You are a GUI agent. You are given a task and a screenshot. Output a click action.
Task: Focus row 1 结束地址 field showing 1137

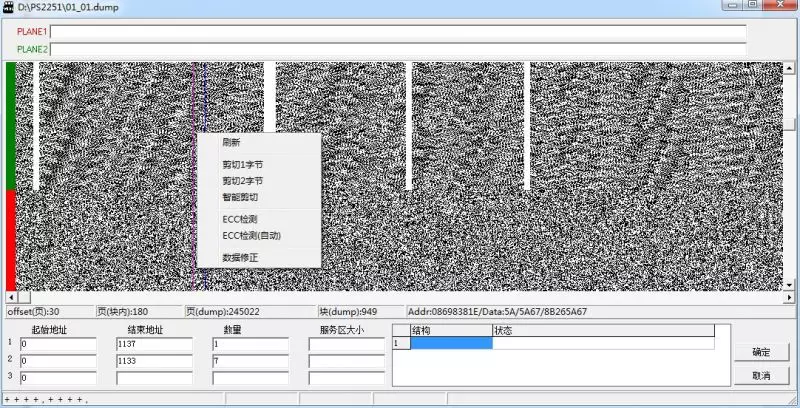point(155,344)
